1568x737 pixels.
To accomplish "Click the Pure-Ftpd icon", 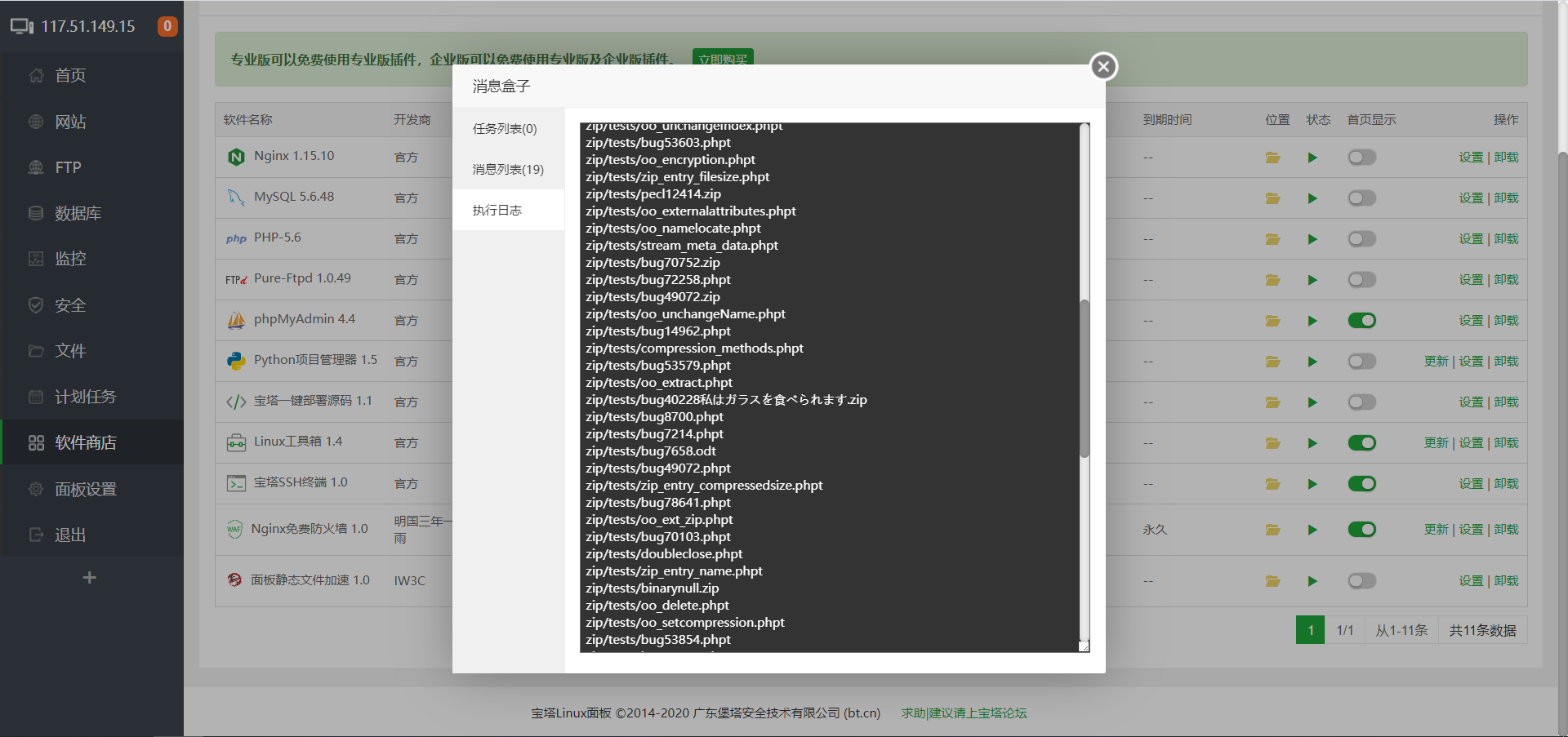I will tap(236, 279).
